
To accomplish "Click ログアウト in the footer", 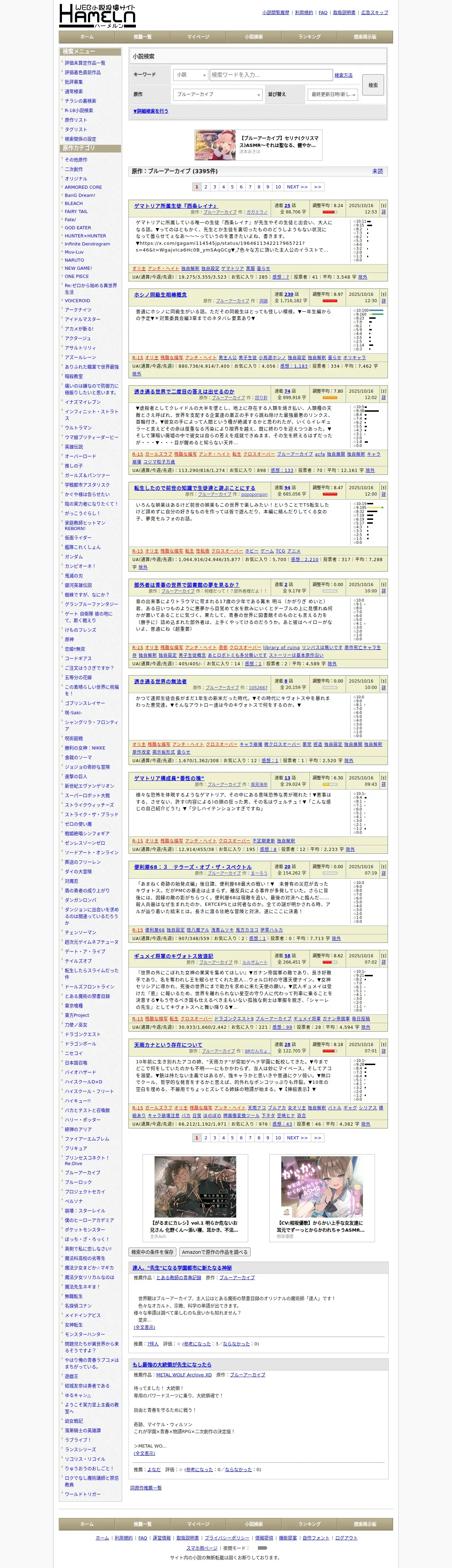I will (x=346, y=1538).
